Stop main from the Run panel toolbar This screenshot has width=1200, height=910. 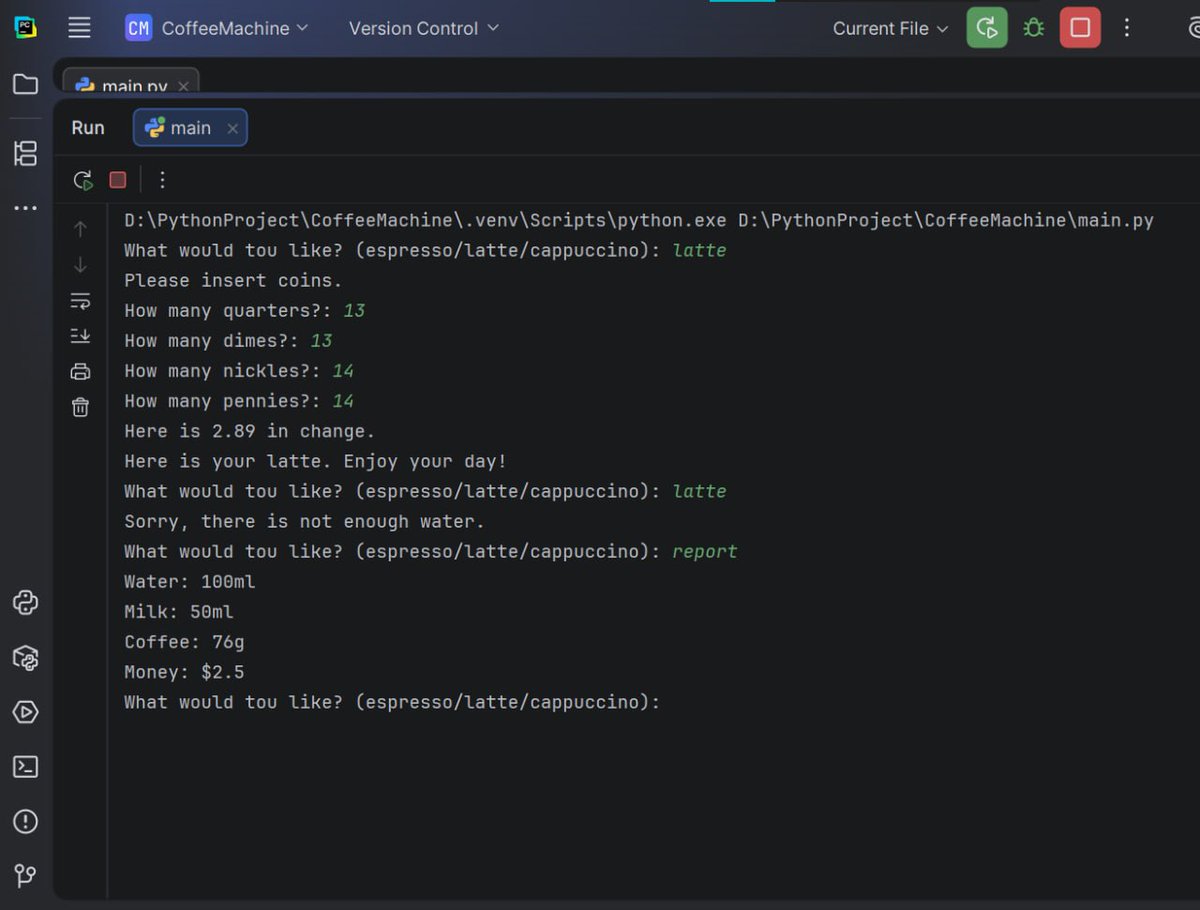point(118,180)
